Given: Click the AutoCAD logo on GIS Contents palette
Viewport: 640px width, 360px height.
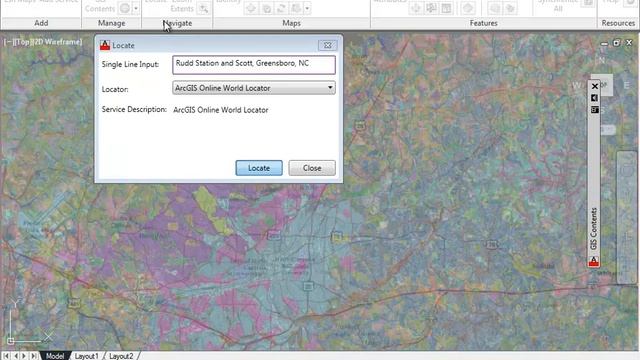Looking at the screenshot, I should tap(594, 261).
